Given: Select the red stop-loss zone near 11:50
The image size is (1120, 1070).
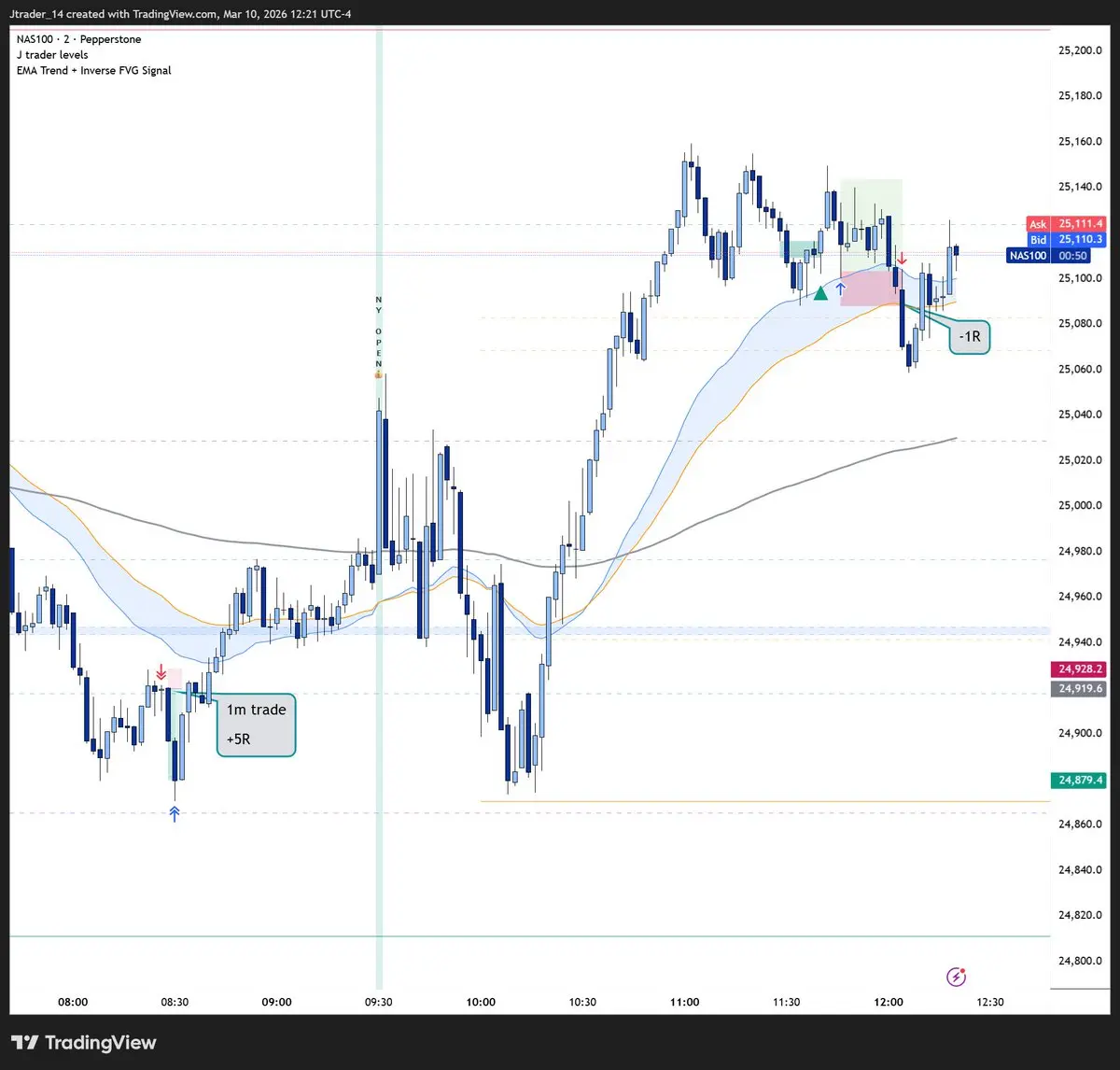Looking at the screenshot, I should pos(871,289).
